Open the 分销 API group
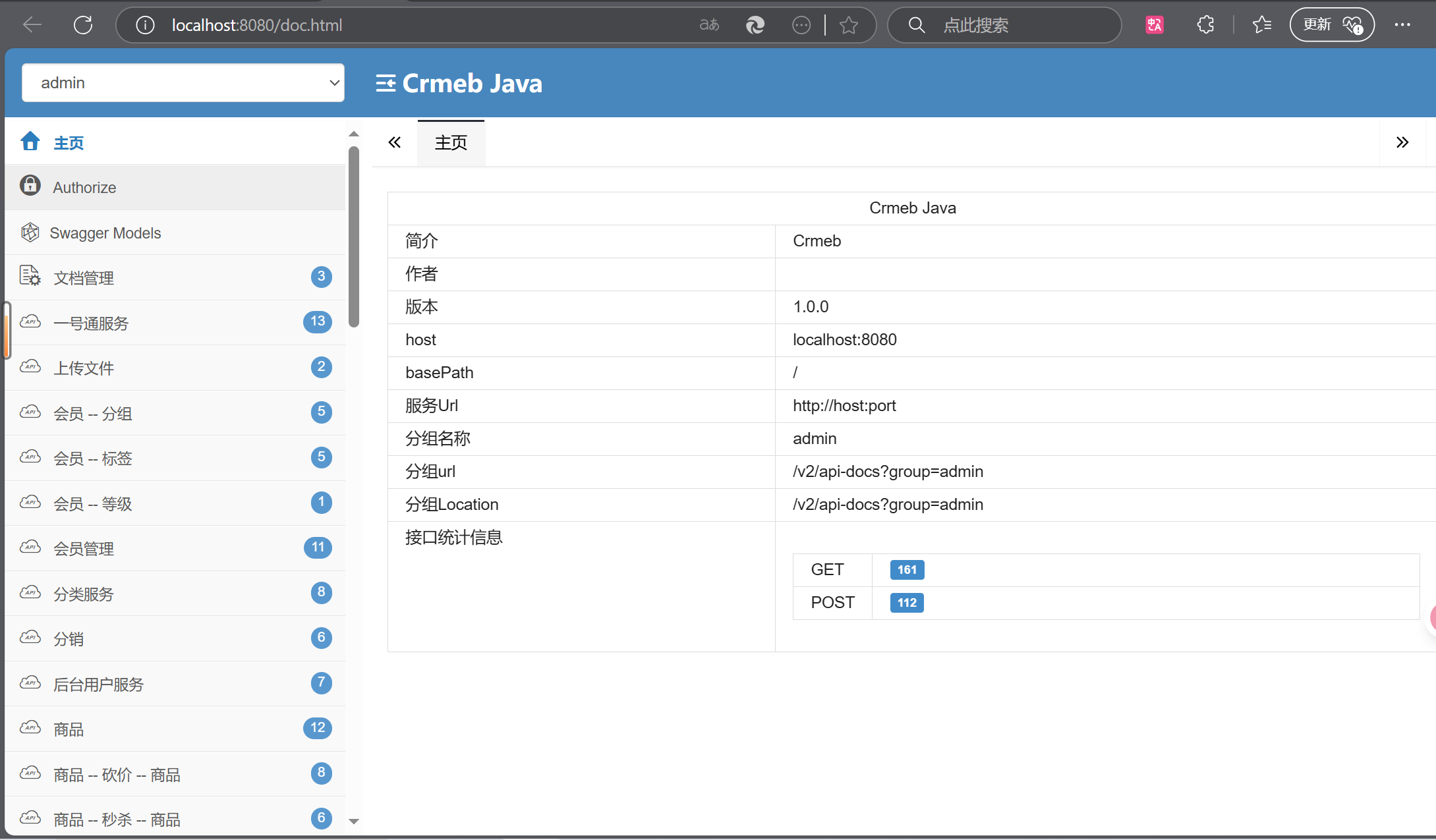1436x840 pixels. (x=69, y=639)
